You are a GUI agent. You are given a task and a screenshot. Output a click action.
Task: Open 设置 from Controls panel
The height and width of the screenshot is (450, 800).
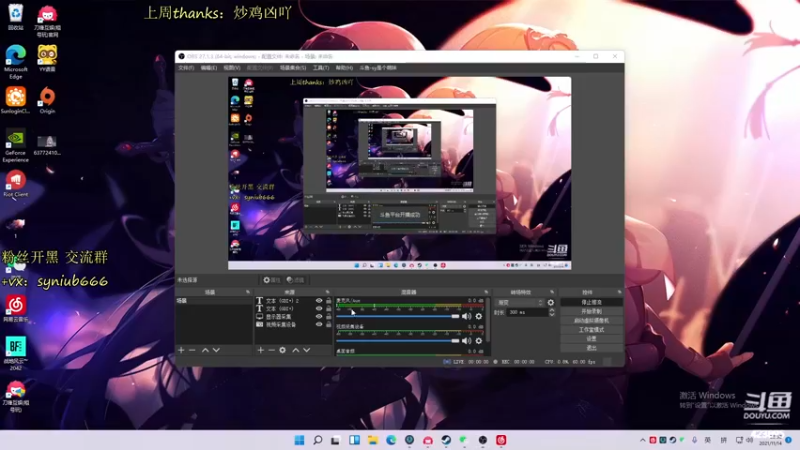click(x=591, y=339)
